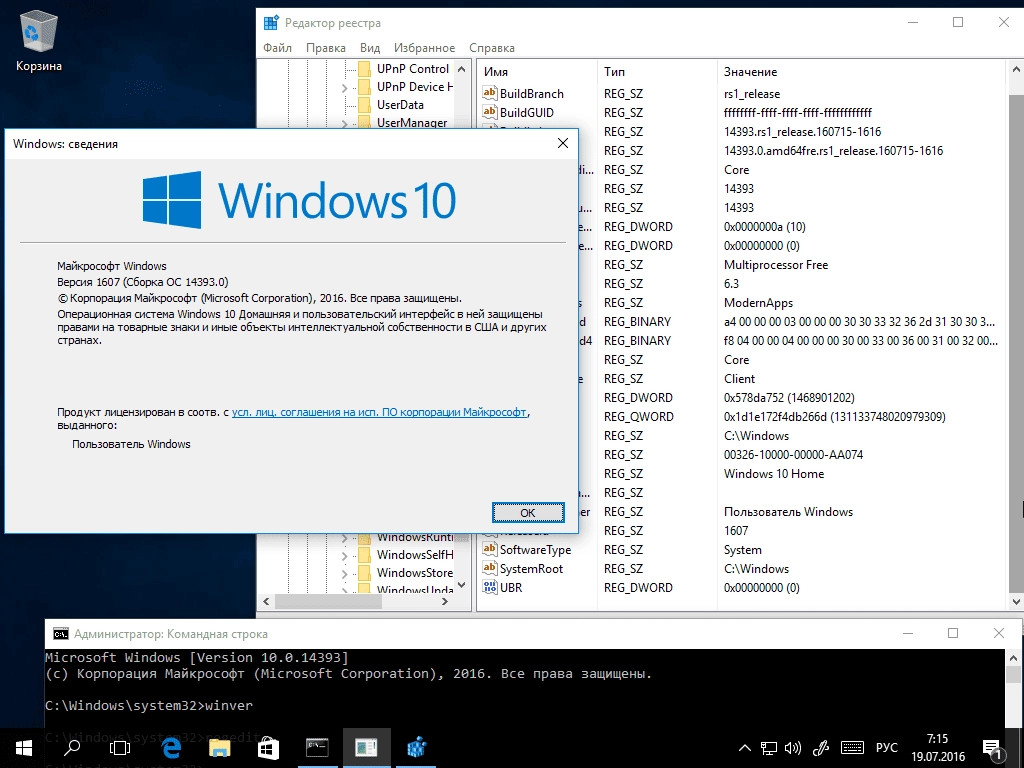Screen dimensions: 1024x768
Task: Expand the WindowsSelfH tree node
Action: 345,556
